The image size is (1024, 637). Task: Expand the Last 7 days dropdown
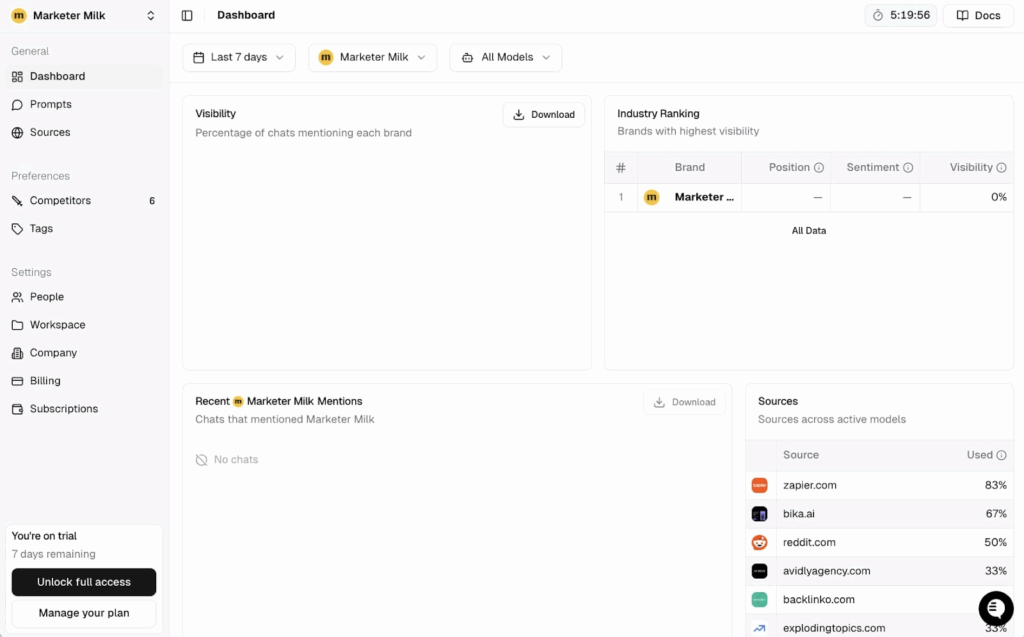(x=239, y=58)
